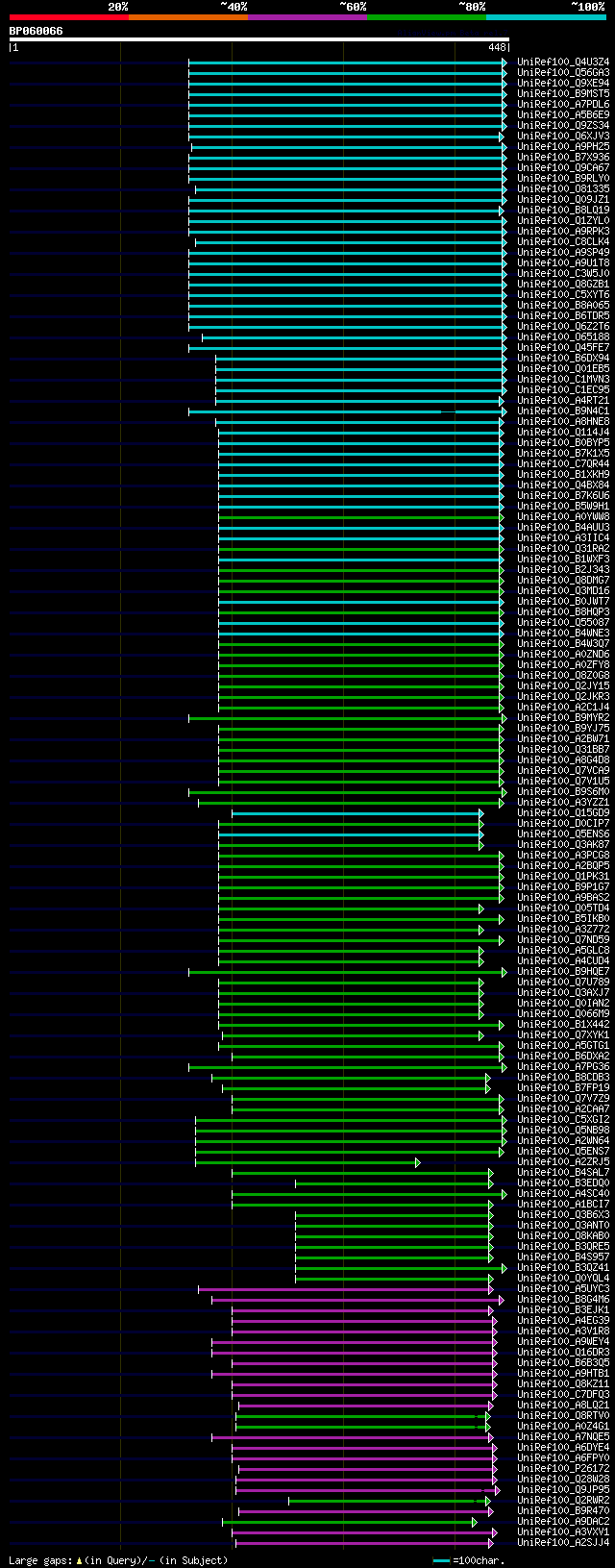Viewport: 615px width, 1568px height.
Task: Open hit UniRef100_Q1PK31
Action: [563, 876]
